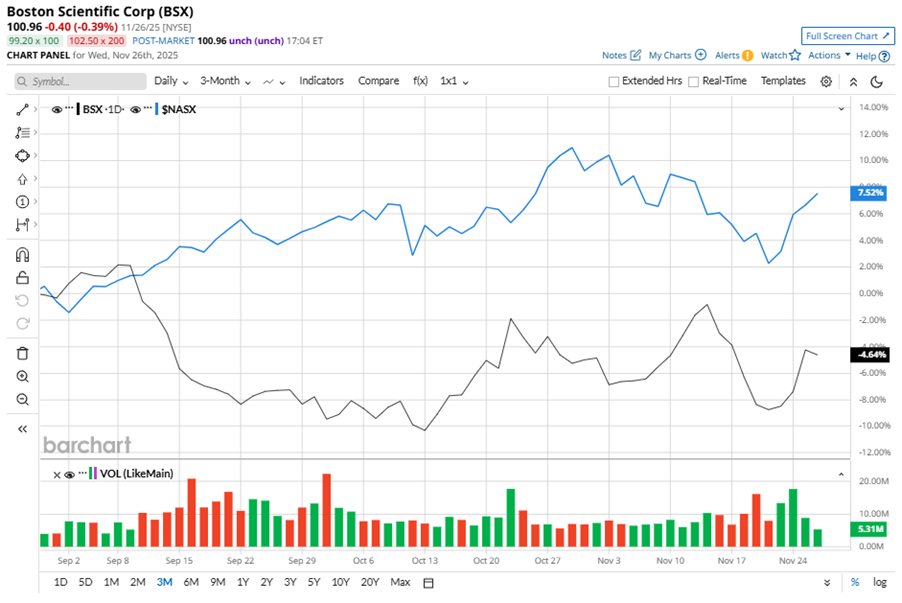Click the trash delete drawings icon
The height and width of the screenshot is (603, 902).
pos(22,353)
